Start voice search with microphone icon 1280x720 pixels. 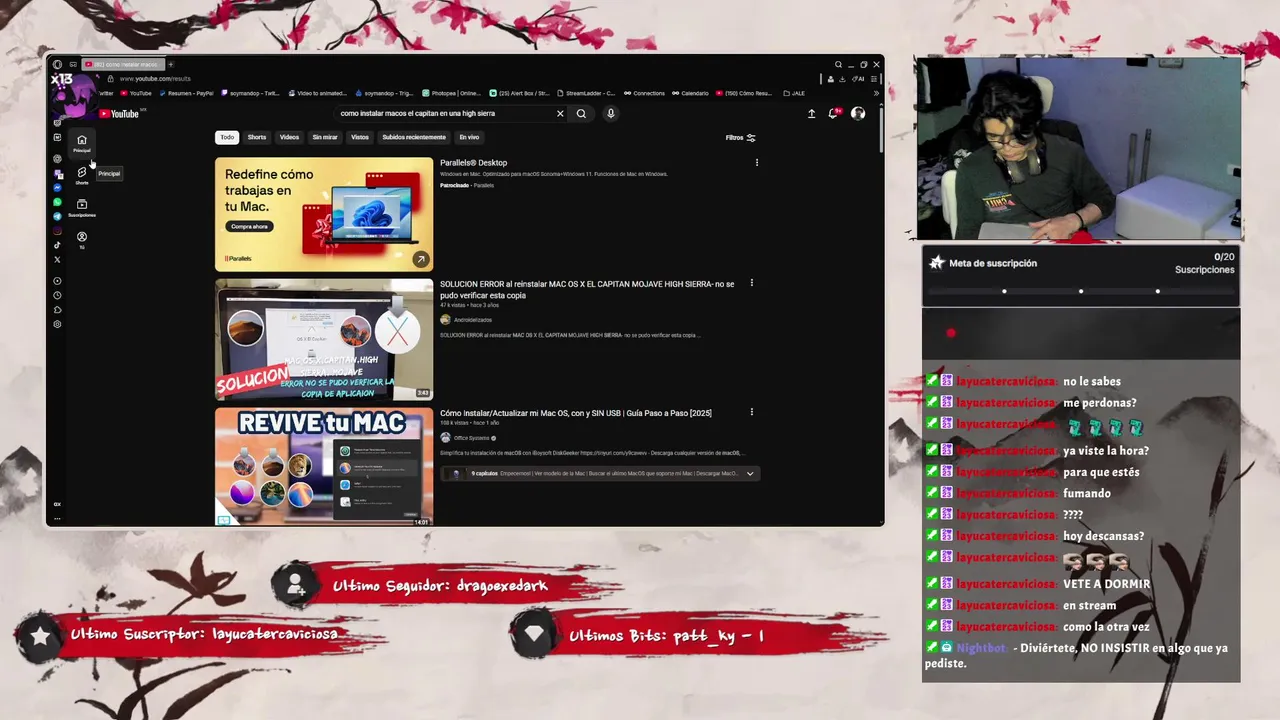click(611, 113)
